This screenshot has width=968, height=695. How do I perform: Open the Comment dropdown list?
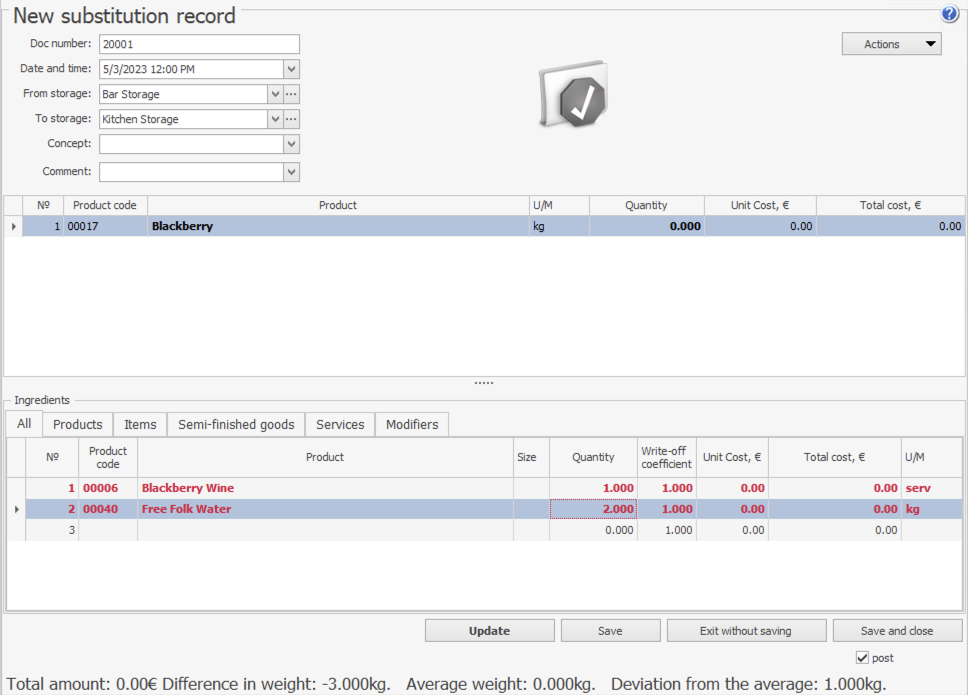[291, 172]
